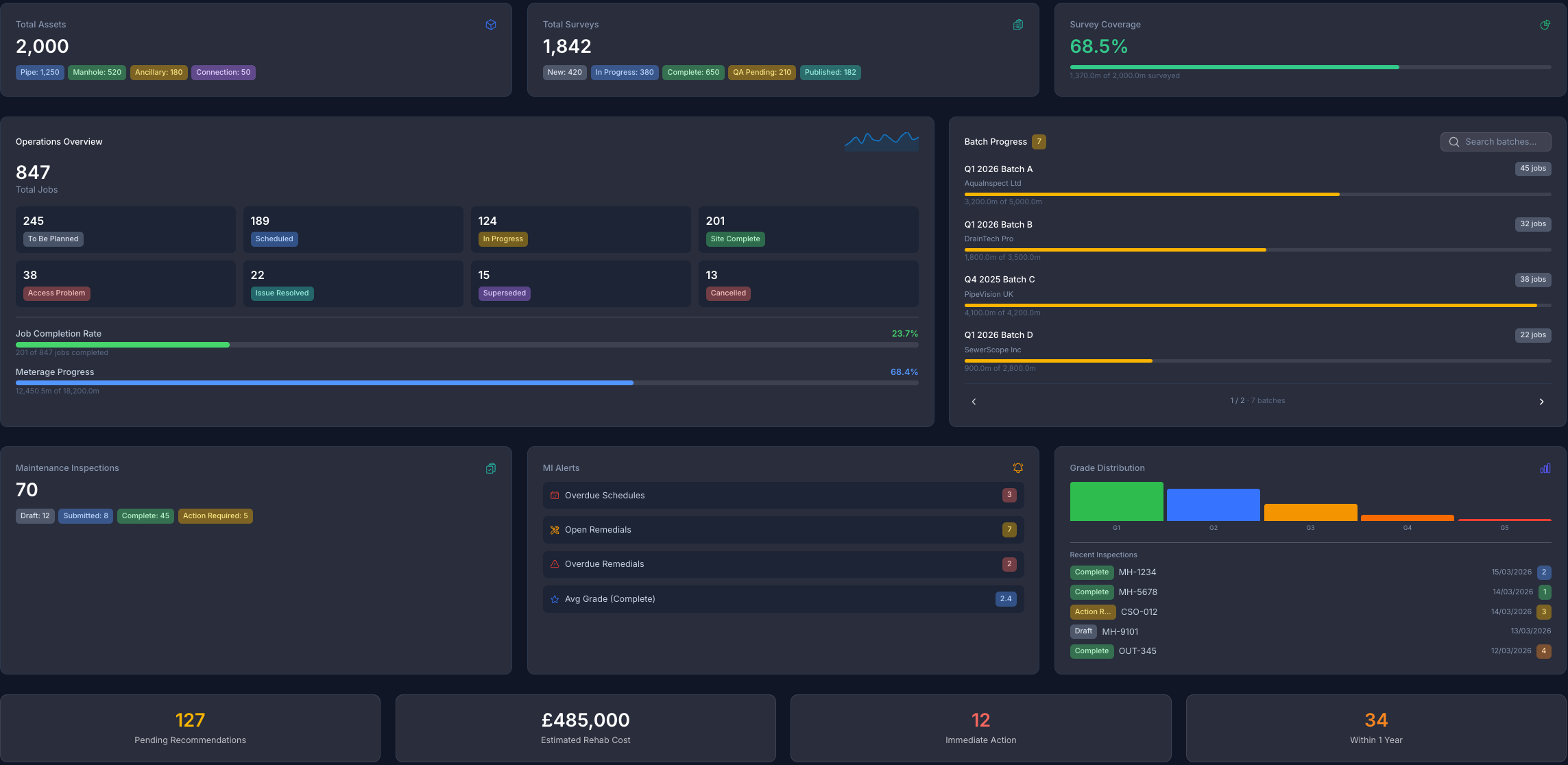
Task: Click the Survey Coverage progress bar
Action: [x=1310, y=67]
